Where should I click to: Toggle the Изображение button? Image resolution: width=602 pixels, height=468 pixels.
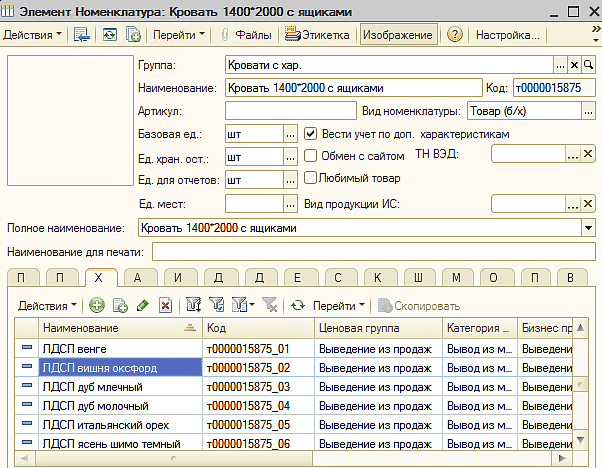(398, 35)
